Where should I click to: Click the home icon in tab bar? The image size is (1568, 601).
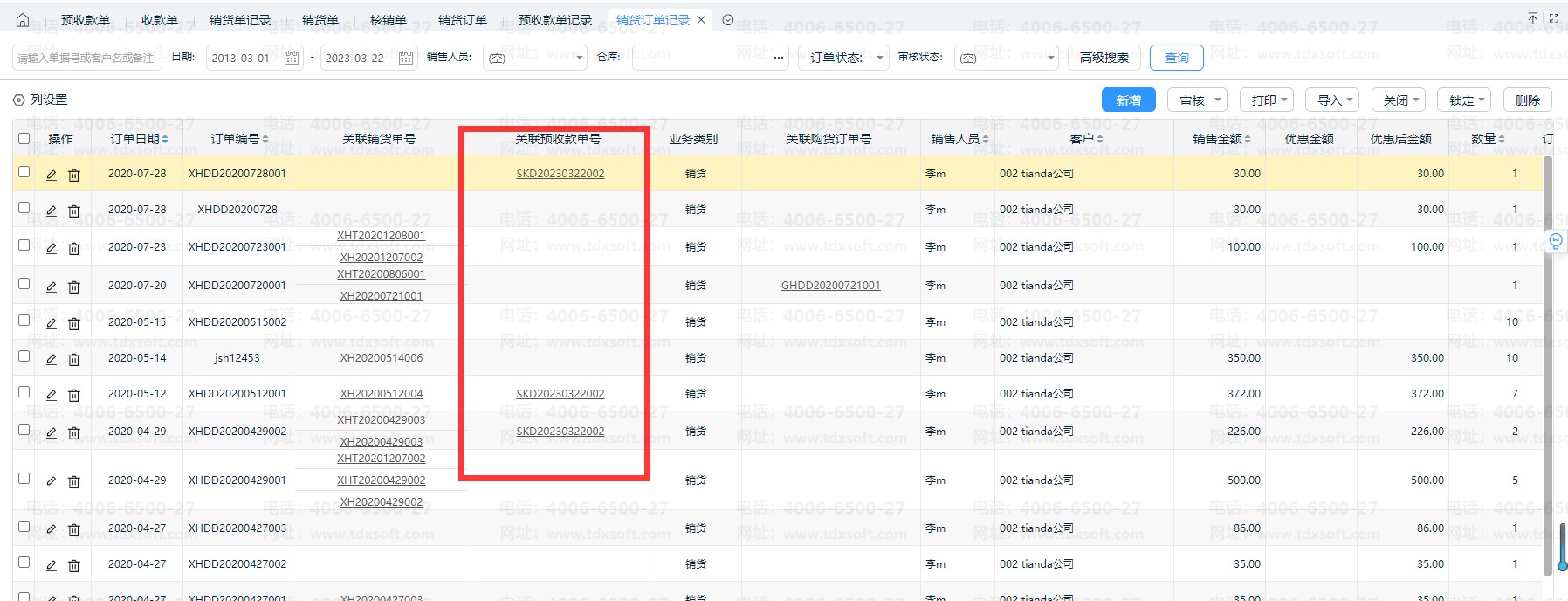coord(23,20)
